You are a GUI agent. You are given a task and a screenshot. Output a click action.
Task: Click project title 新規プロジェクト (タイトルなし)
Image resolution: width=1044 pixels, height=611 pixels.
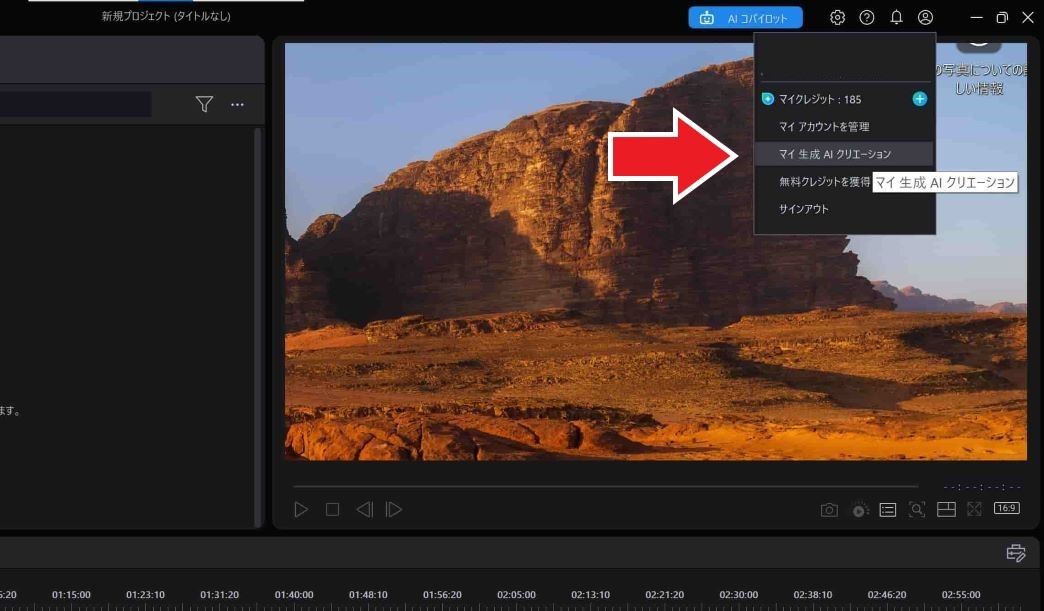[166, 16]
